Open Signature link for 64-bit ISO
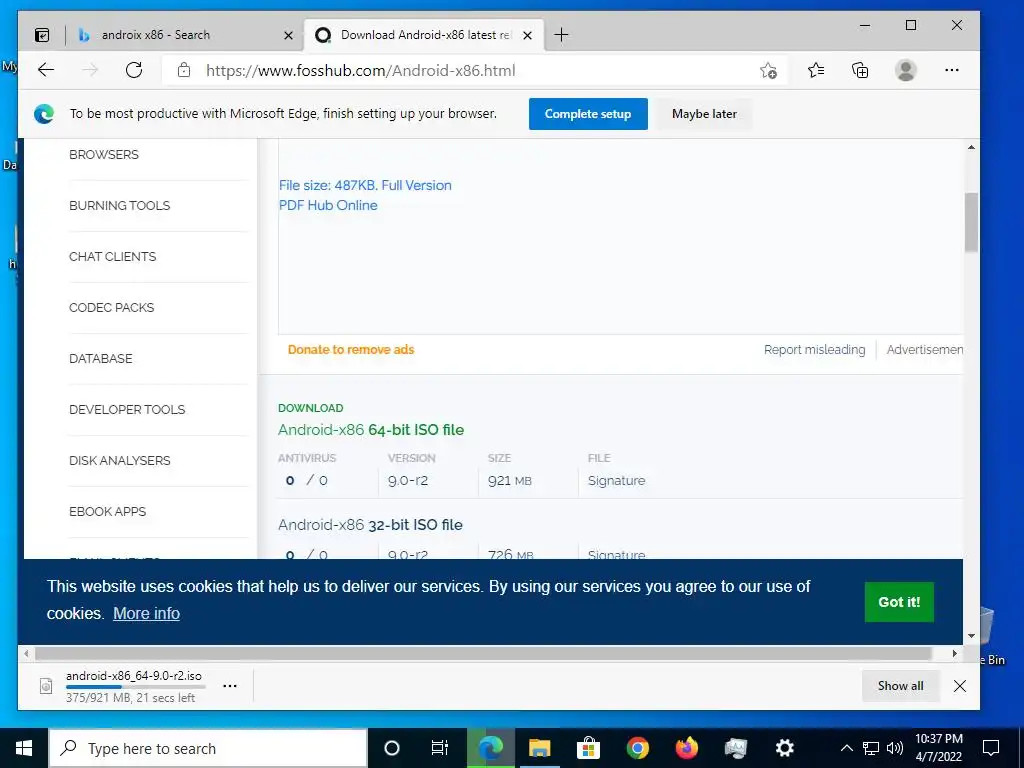The height and width of the screenshot is (768, 1024). 616,481
